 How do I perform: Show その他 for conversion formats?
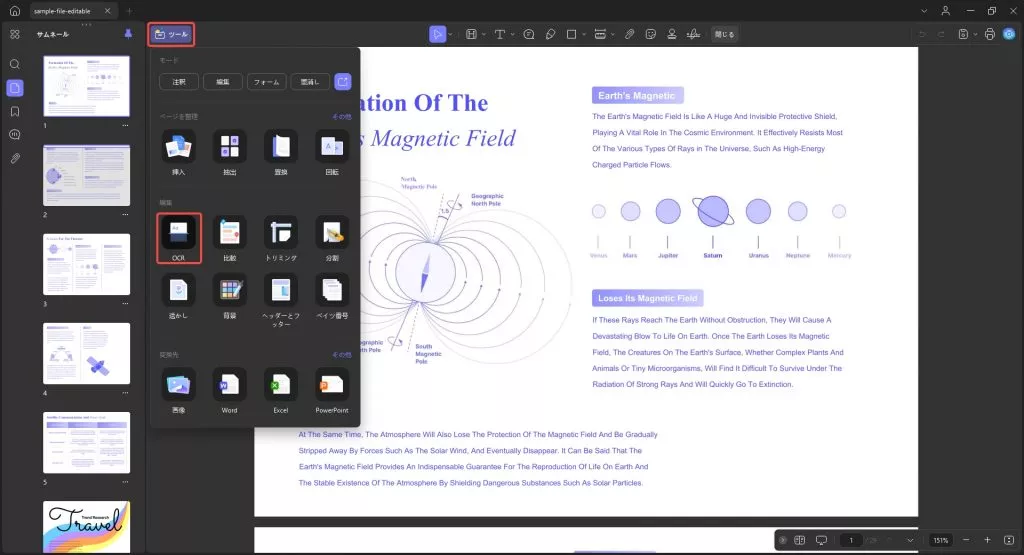click(342, 355)
